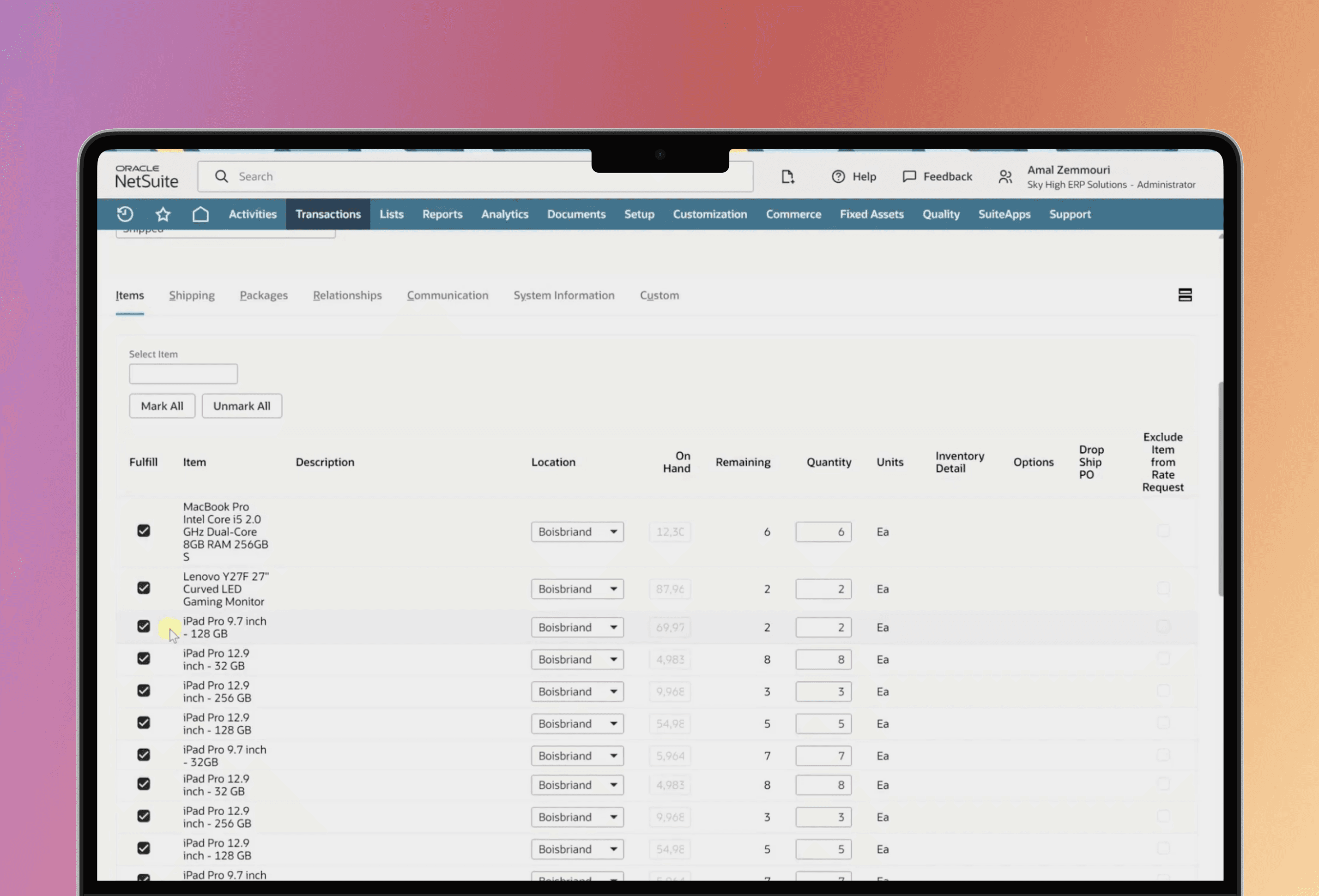Click the Remaining column header

tap(743, 462)
